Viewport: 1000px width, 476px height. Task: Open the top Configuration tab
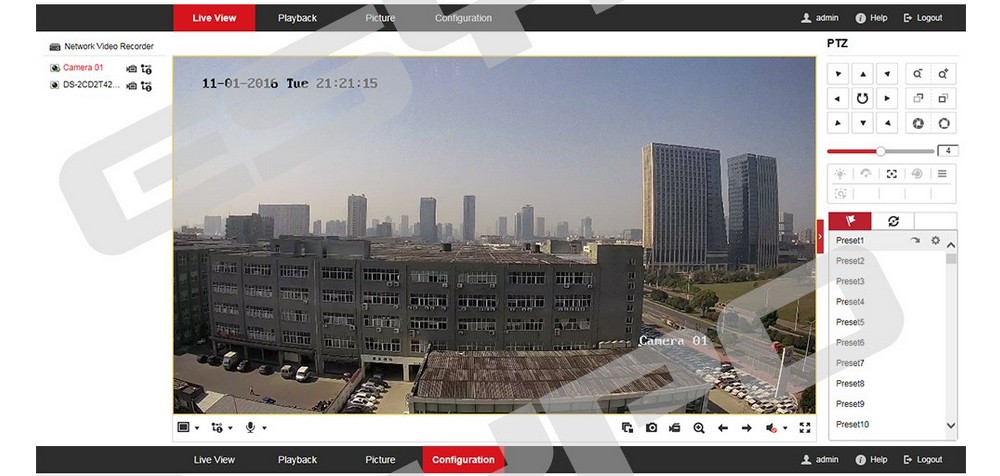(x=463, y=18)
